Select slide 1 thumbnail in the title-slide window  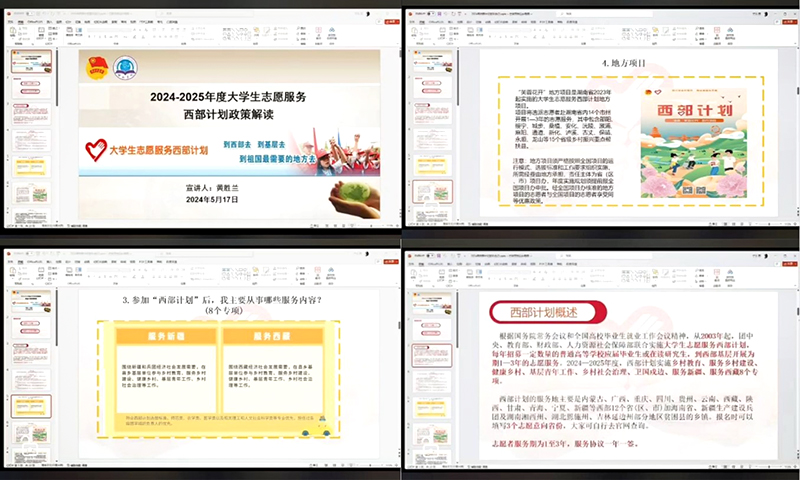tap(31, 62)
